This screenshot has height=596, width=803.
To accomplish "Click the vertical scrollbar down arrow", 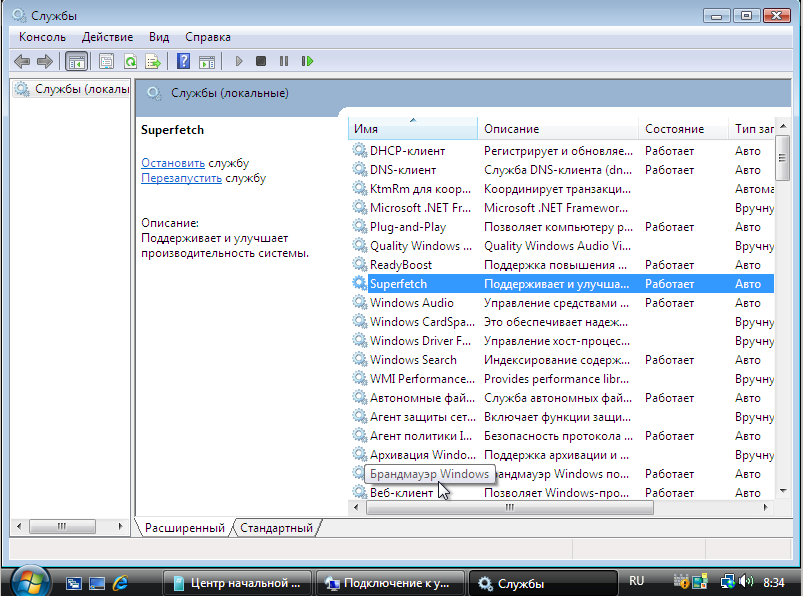I will [782, 492].
